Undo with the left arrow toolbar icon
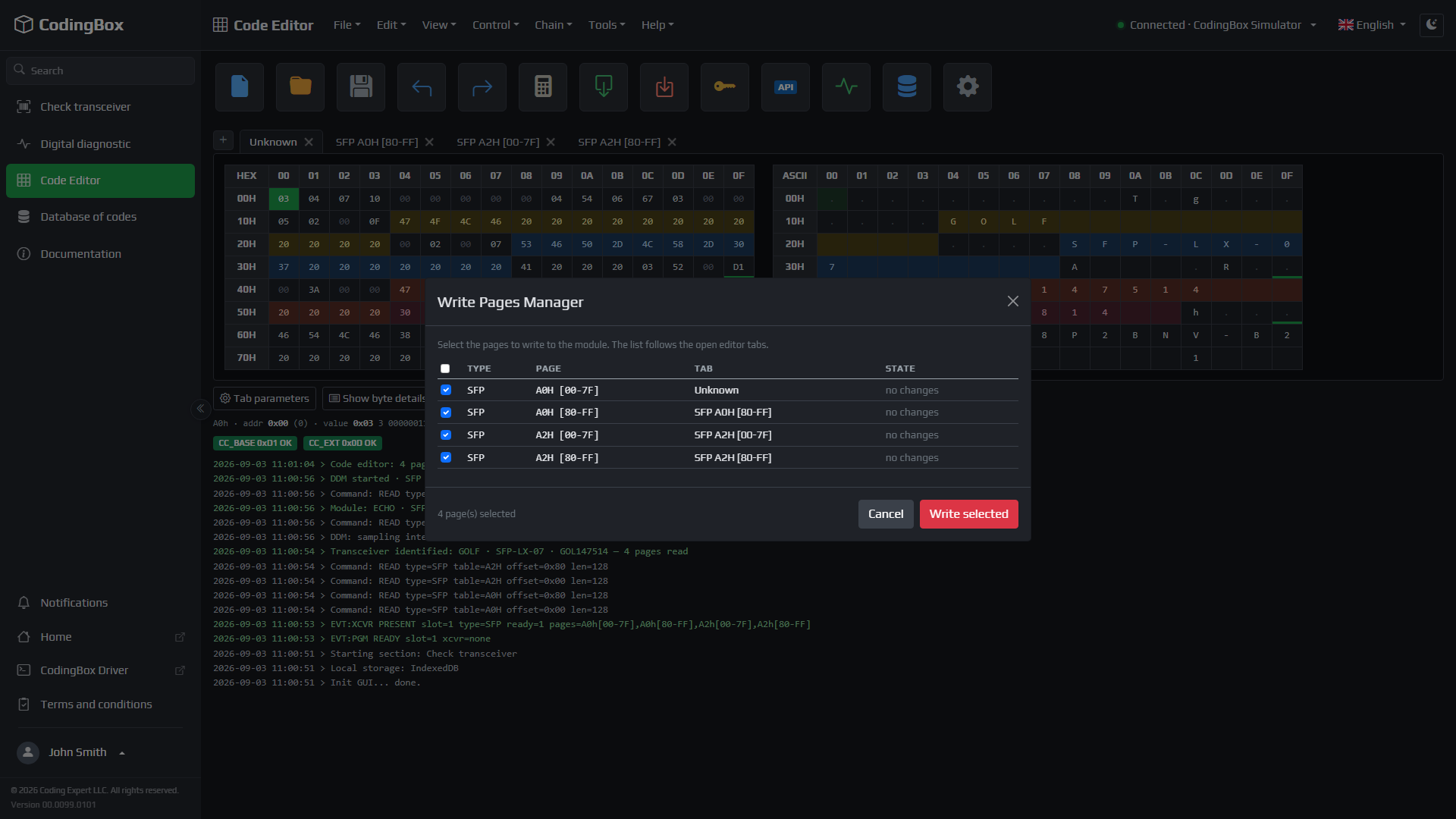This screenshot has height=819, width=1456. point(422,86)
